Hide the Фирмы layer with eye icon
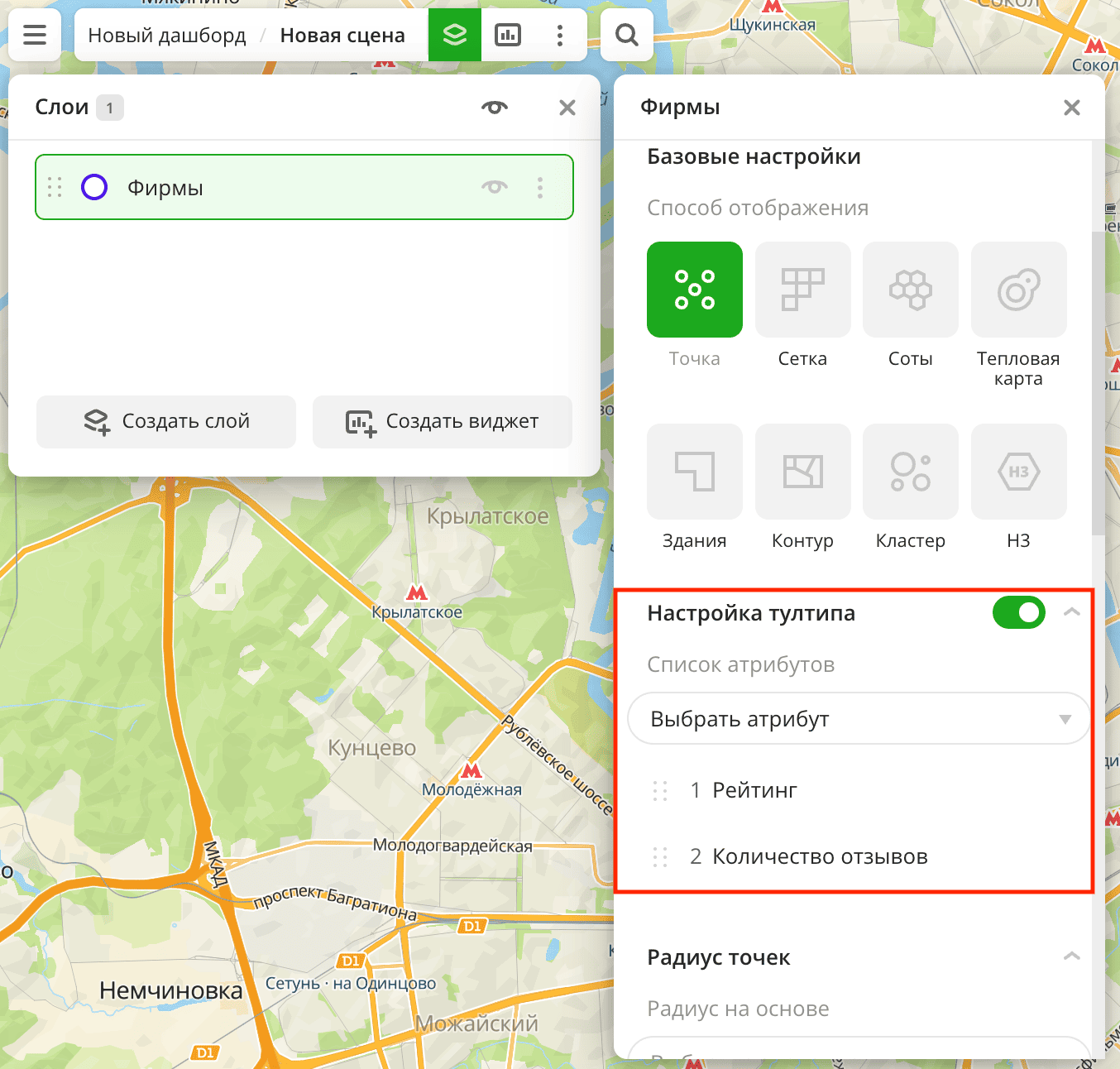Image resolution: width=1120 pixels, height=1069 pixels. click(x=495, y=187)
